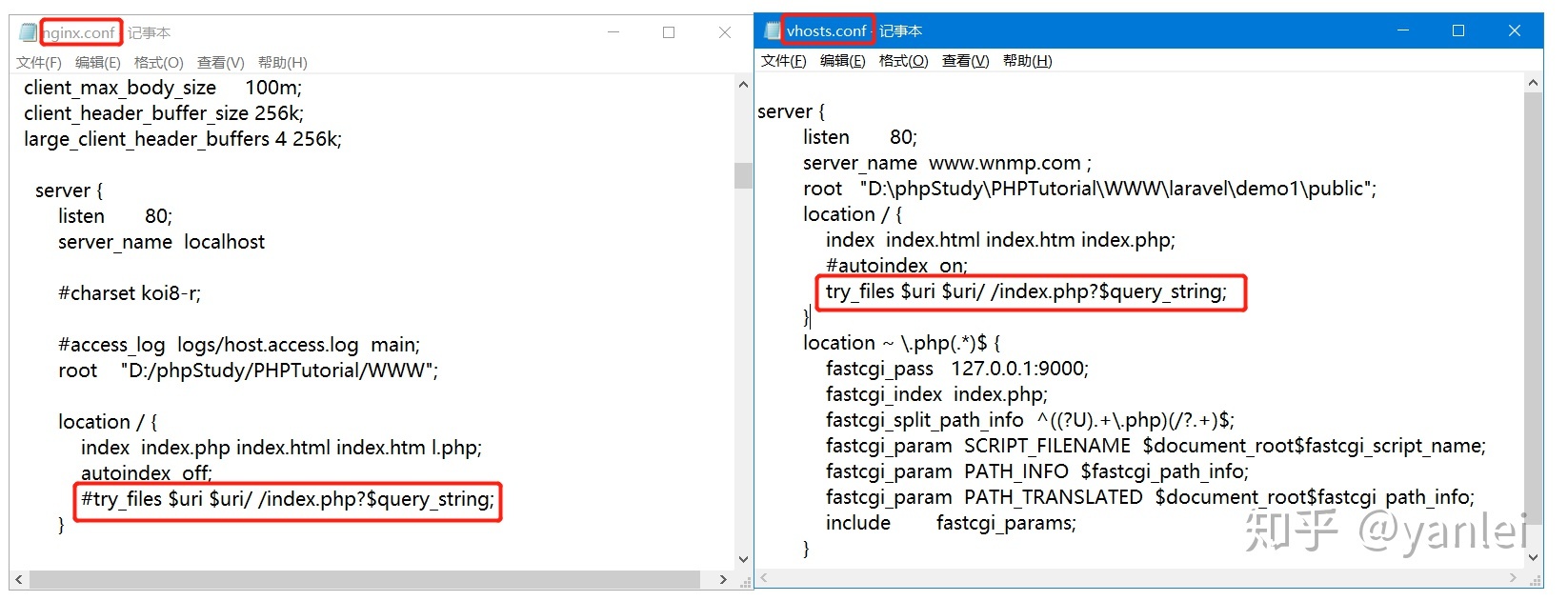
Task: Open 帮助(H) menu in vhosts.conf window
Action: 1028,61
